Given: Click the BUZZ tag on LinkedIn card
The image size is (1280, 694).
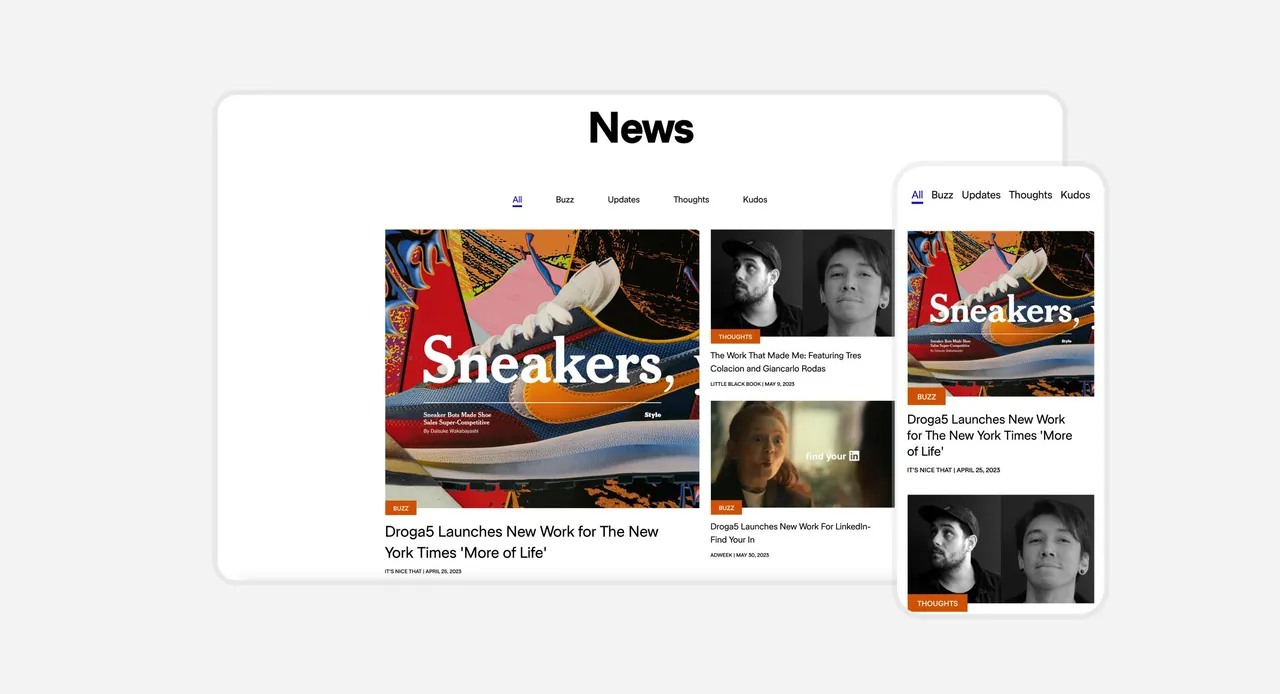Looking at the screenshot, I should pyautogui.click(x=726, y=508).
